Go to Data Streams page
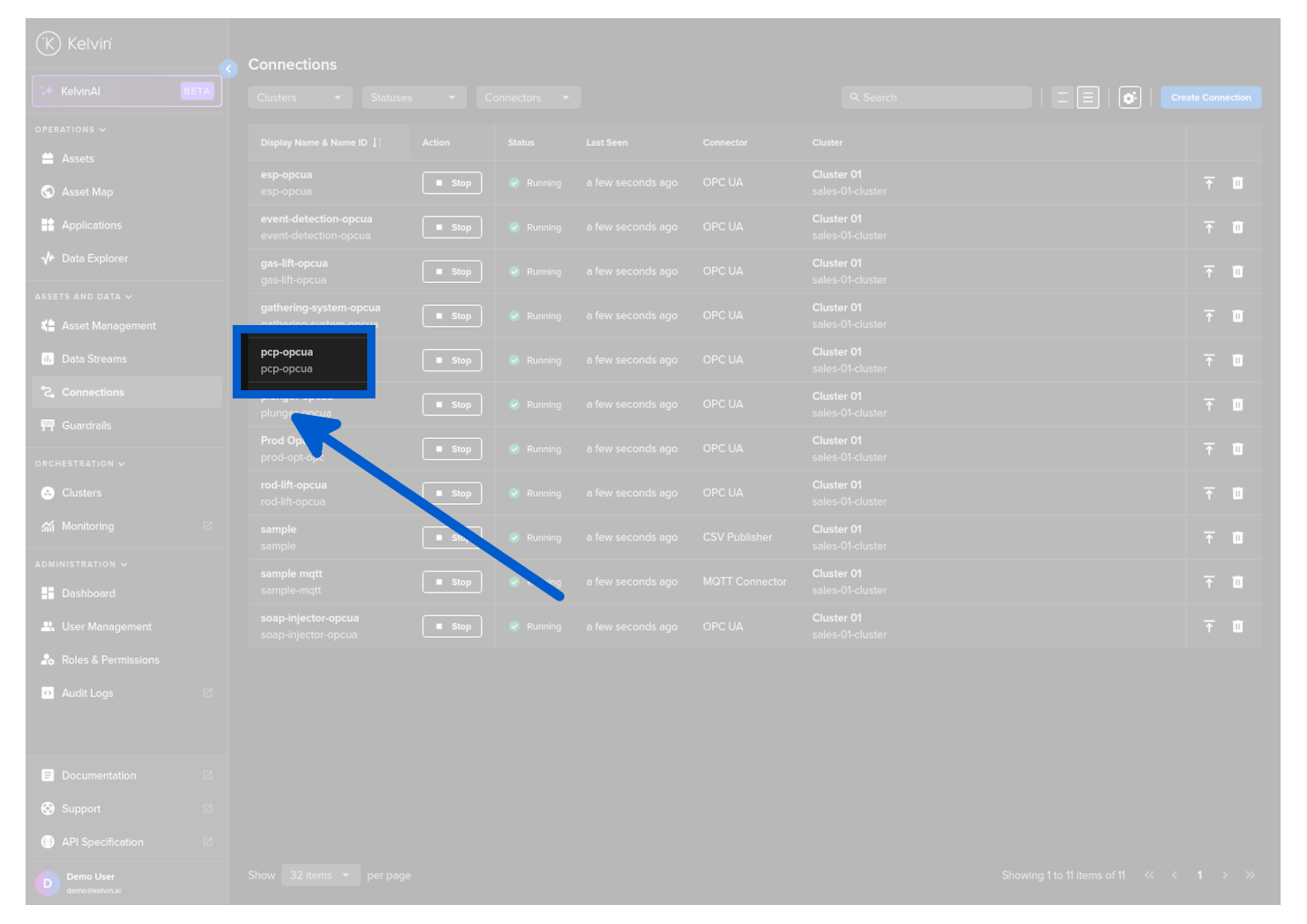The width and height of the screenshot is (1307, 924). click(94, 359)
